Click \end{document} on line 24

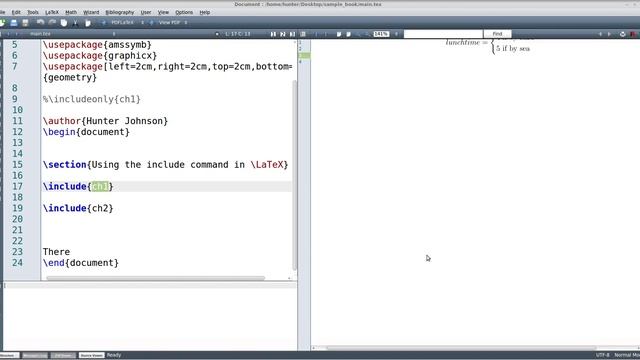click(x=81, y=263)
